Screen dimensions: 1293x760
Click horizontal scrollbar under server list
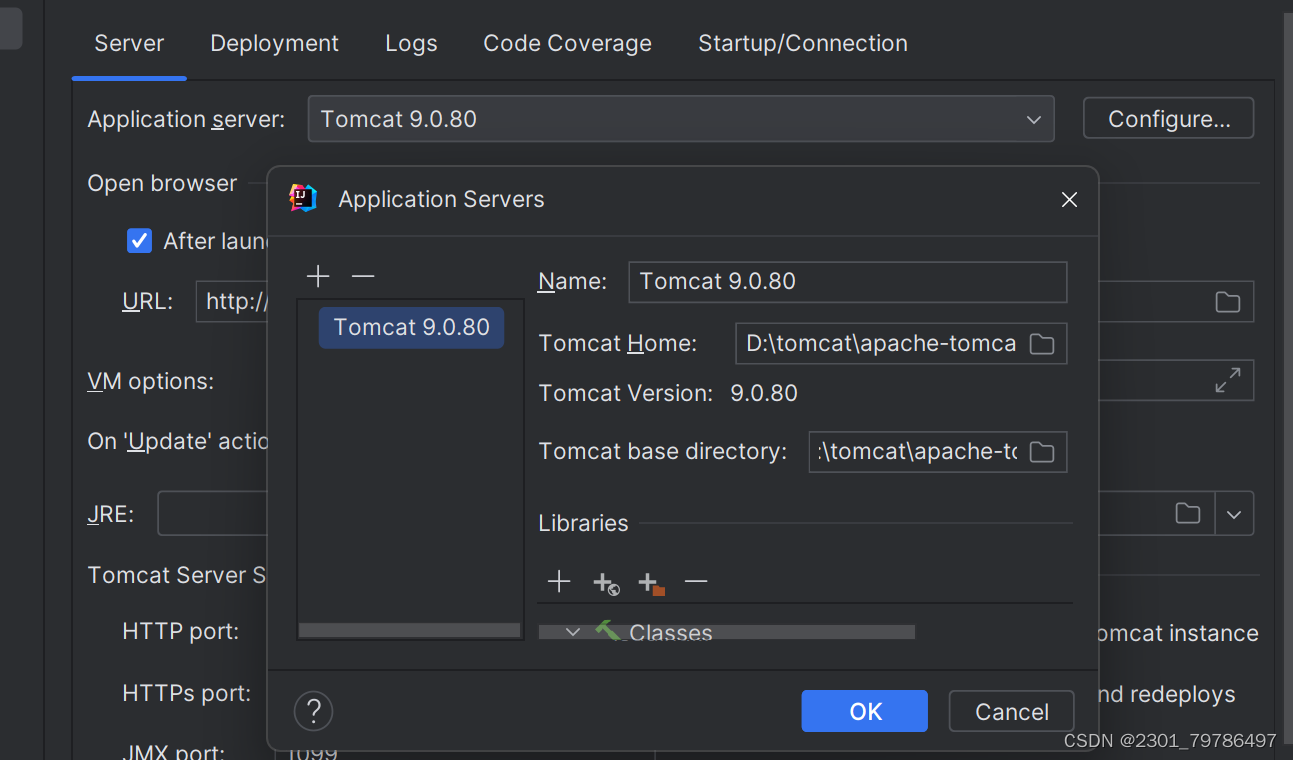[409, 630]
